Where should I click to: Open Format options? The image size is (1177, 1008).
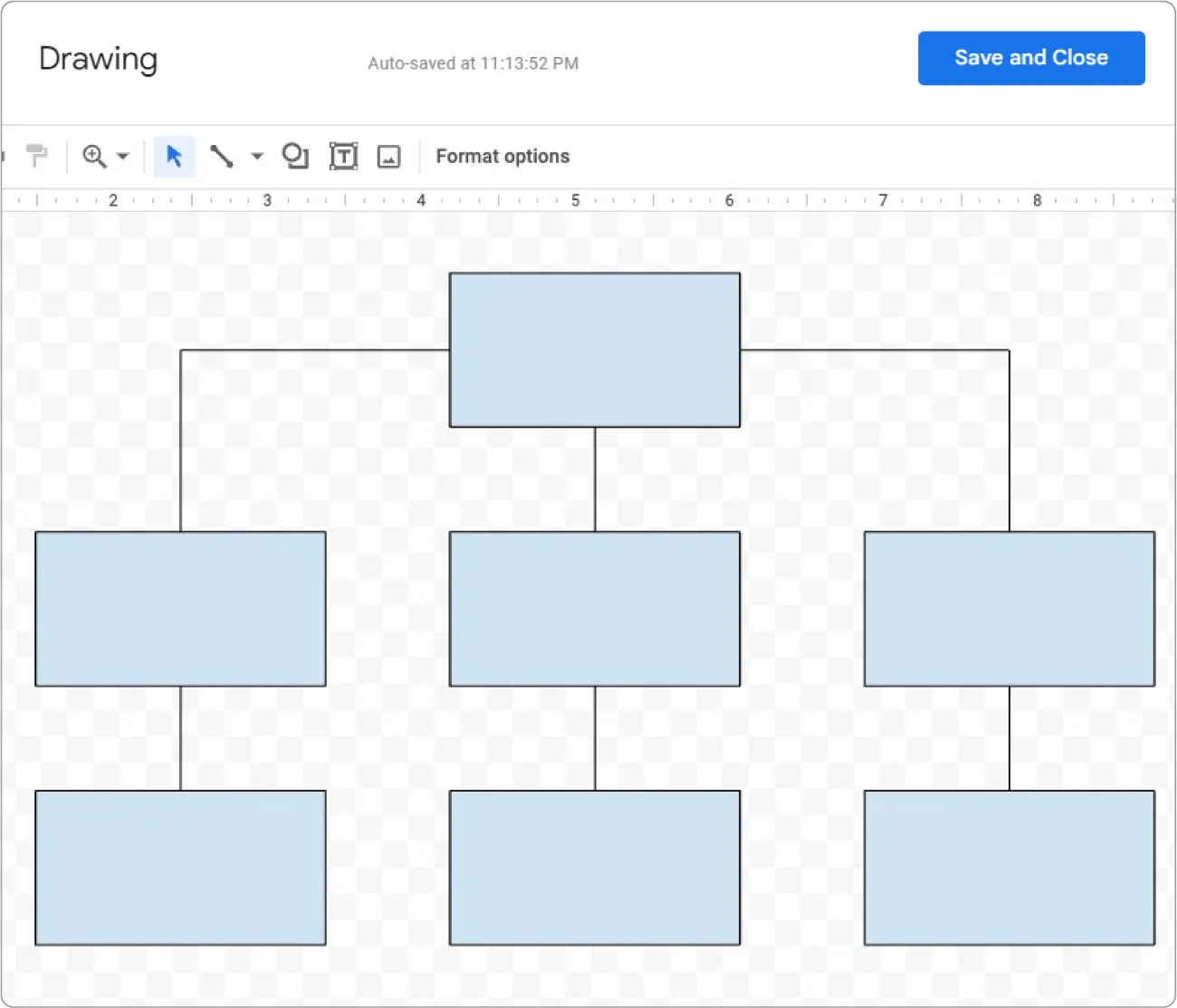pyautogui.click(x=502, y=156)
